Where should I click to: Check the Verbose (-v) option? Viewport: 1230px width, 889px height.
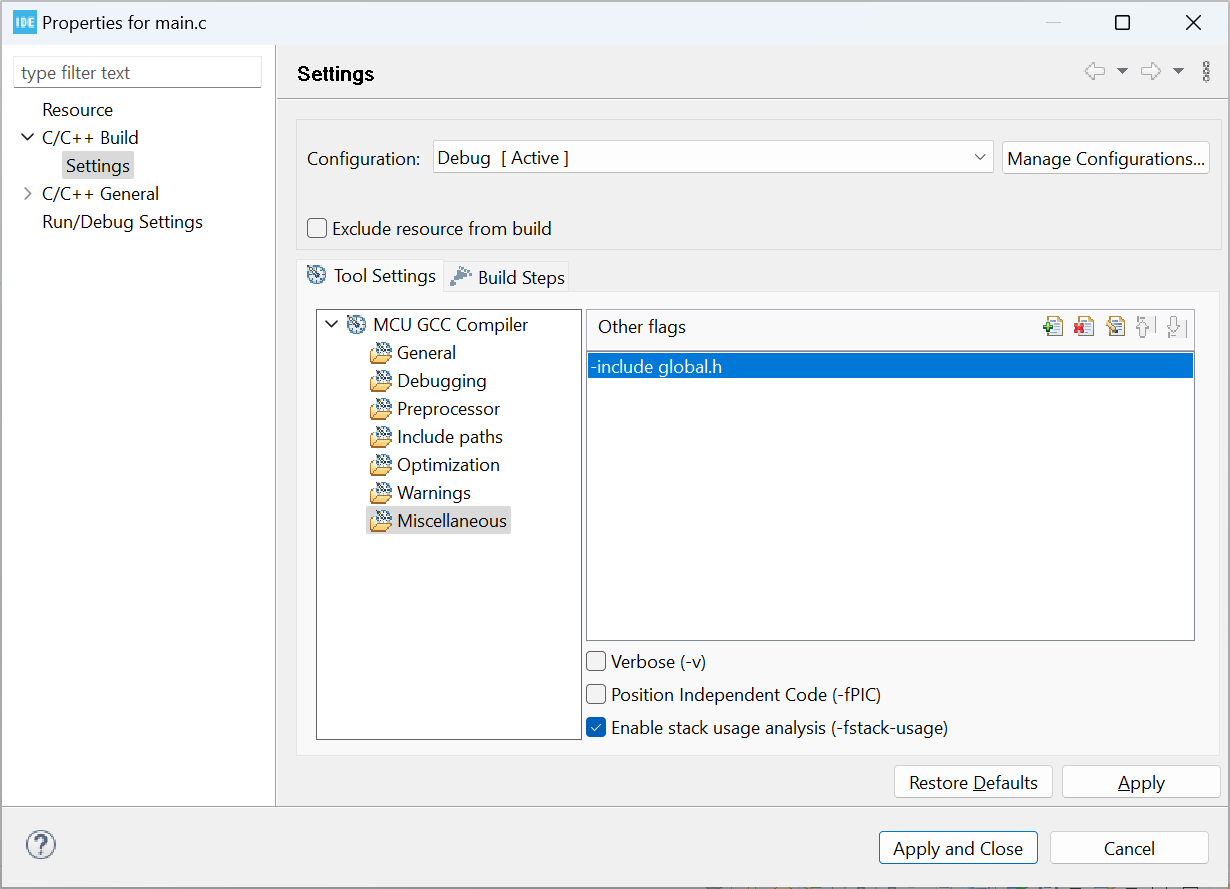[x=596, y=661]
